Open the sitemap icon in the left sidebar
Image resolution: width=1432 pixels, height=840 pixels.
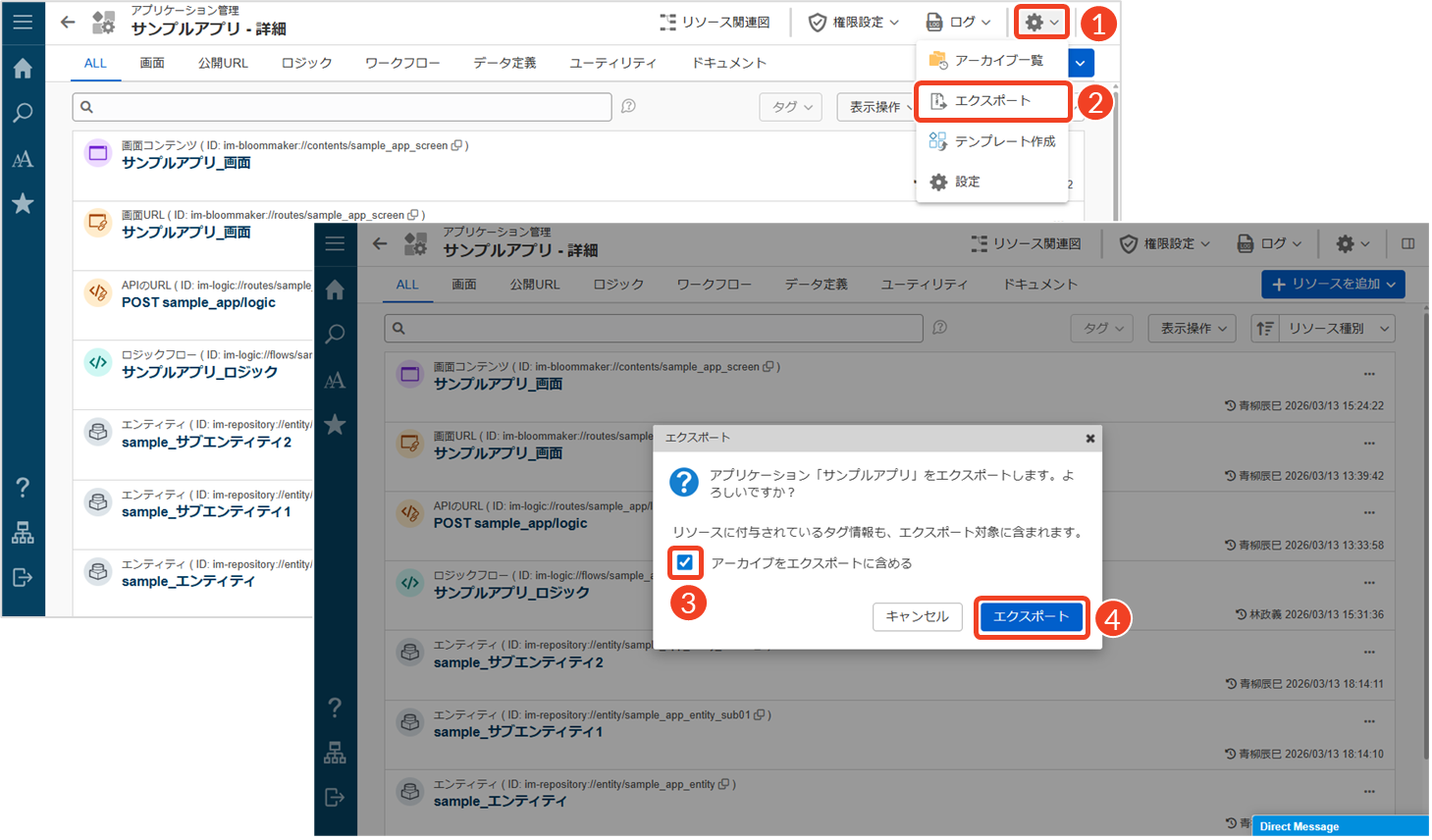[335, 753]
